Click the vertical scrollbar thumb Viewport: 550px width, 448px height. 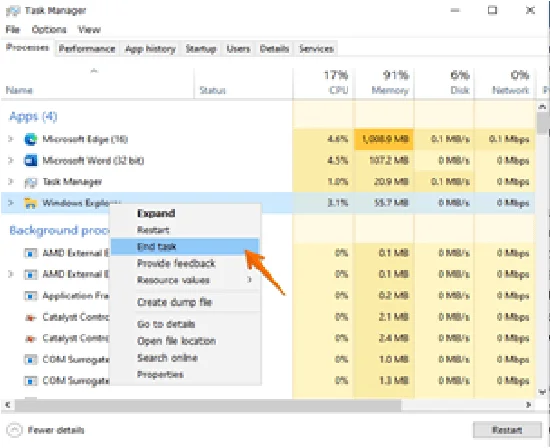pyautogui.click(x=543, y=123)
